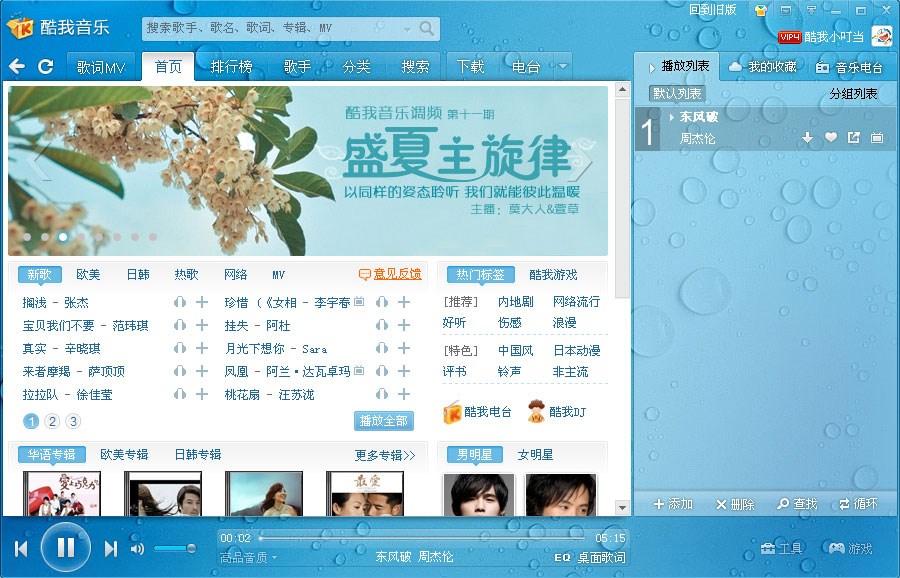Select the last banner pagination dot

[x=153, y=236]
